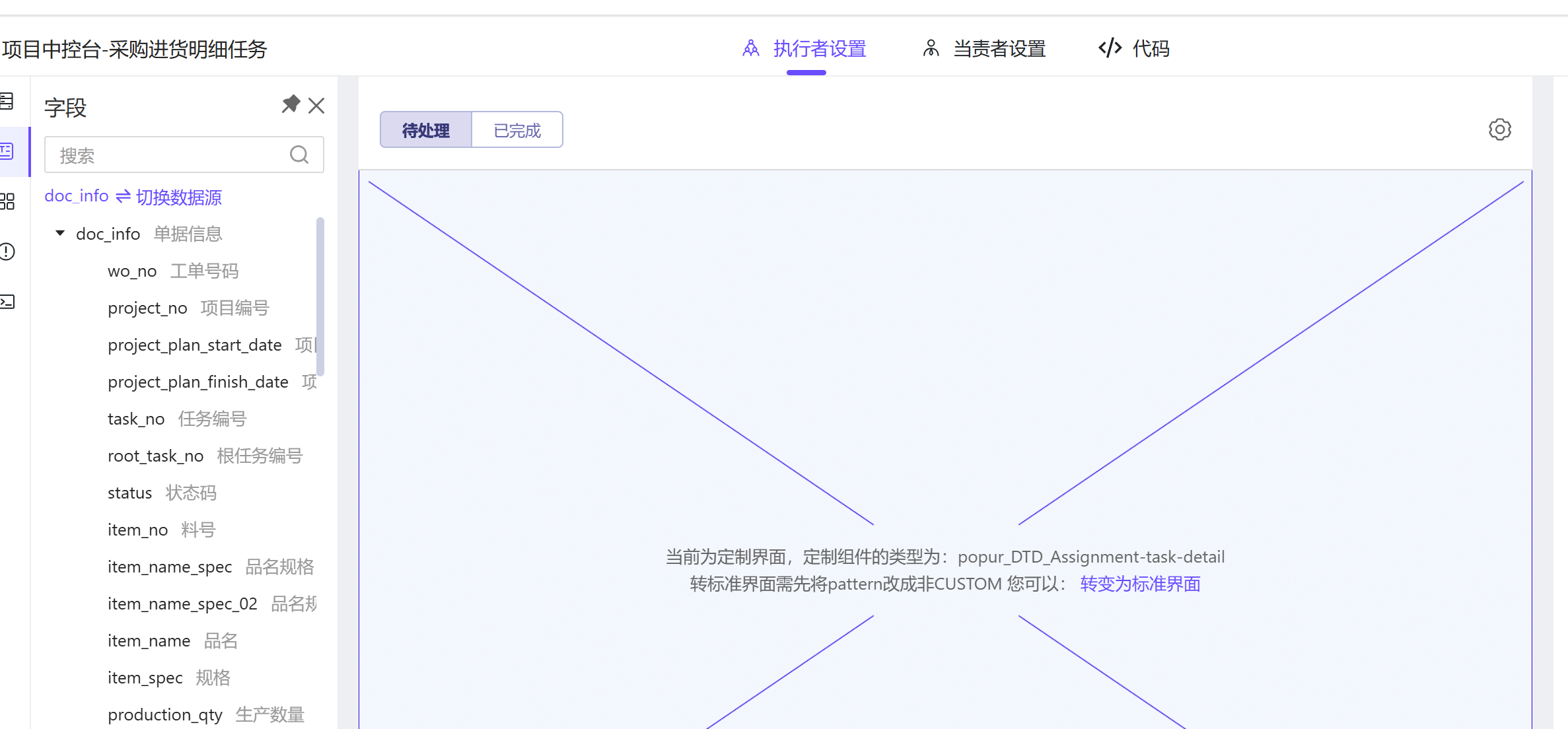Select the fields panel sidebar icon
The height and width of the screenshot is (729, 1568).
(x=7, y=151)
